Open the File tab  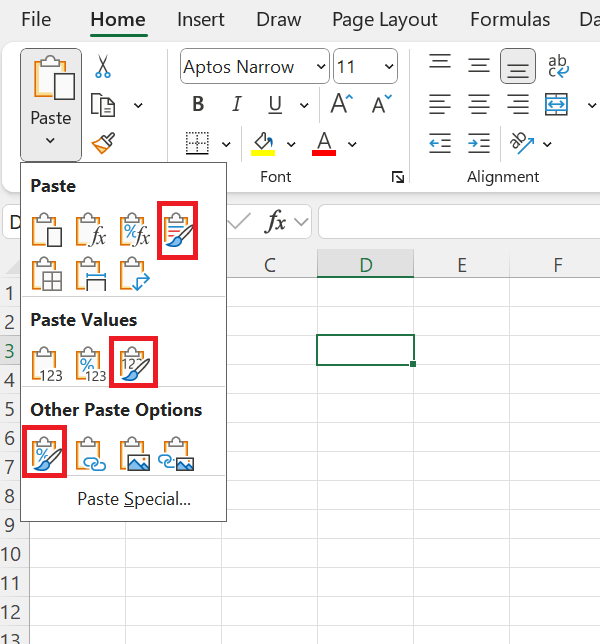tap(36, 19)
